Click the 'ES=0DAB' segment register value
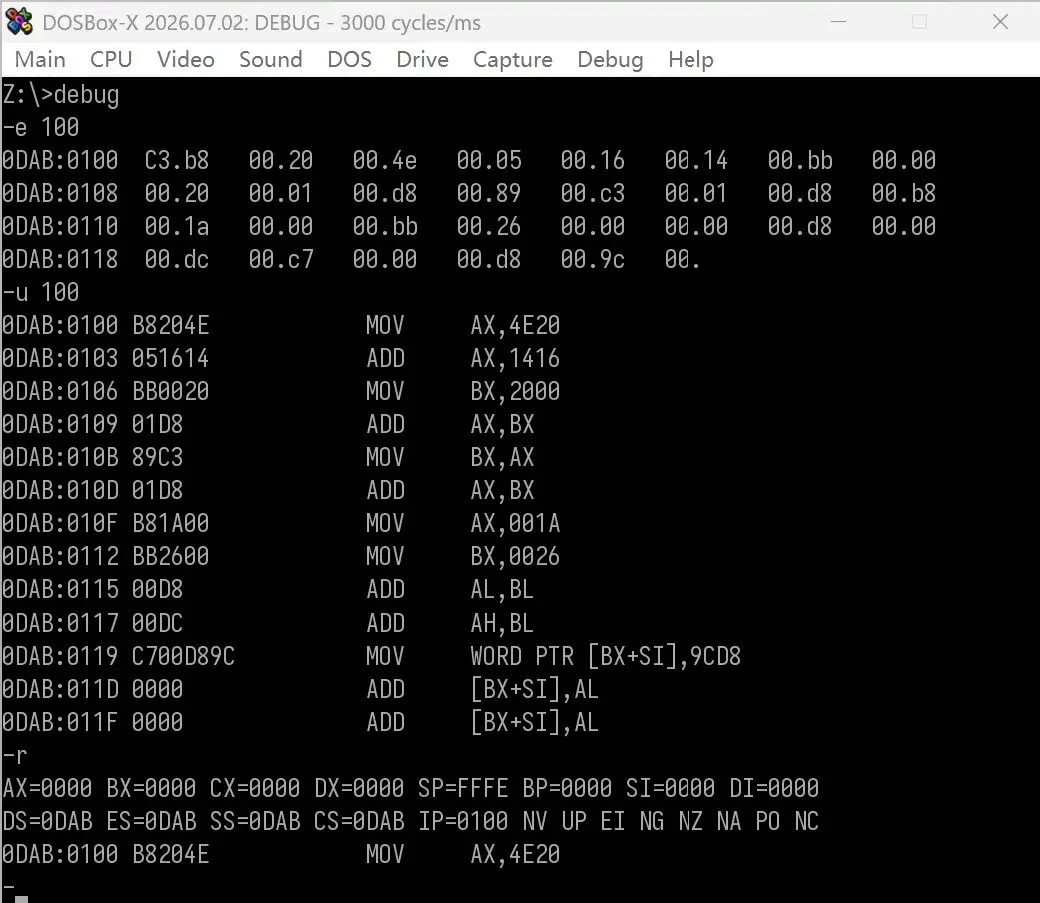 (x=151, y=821)
